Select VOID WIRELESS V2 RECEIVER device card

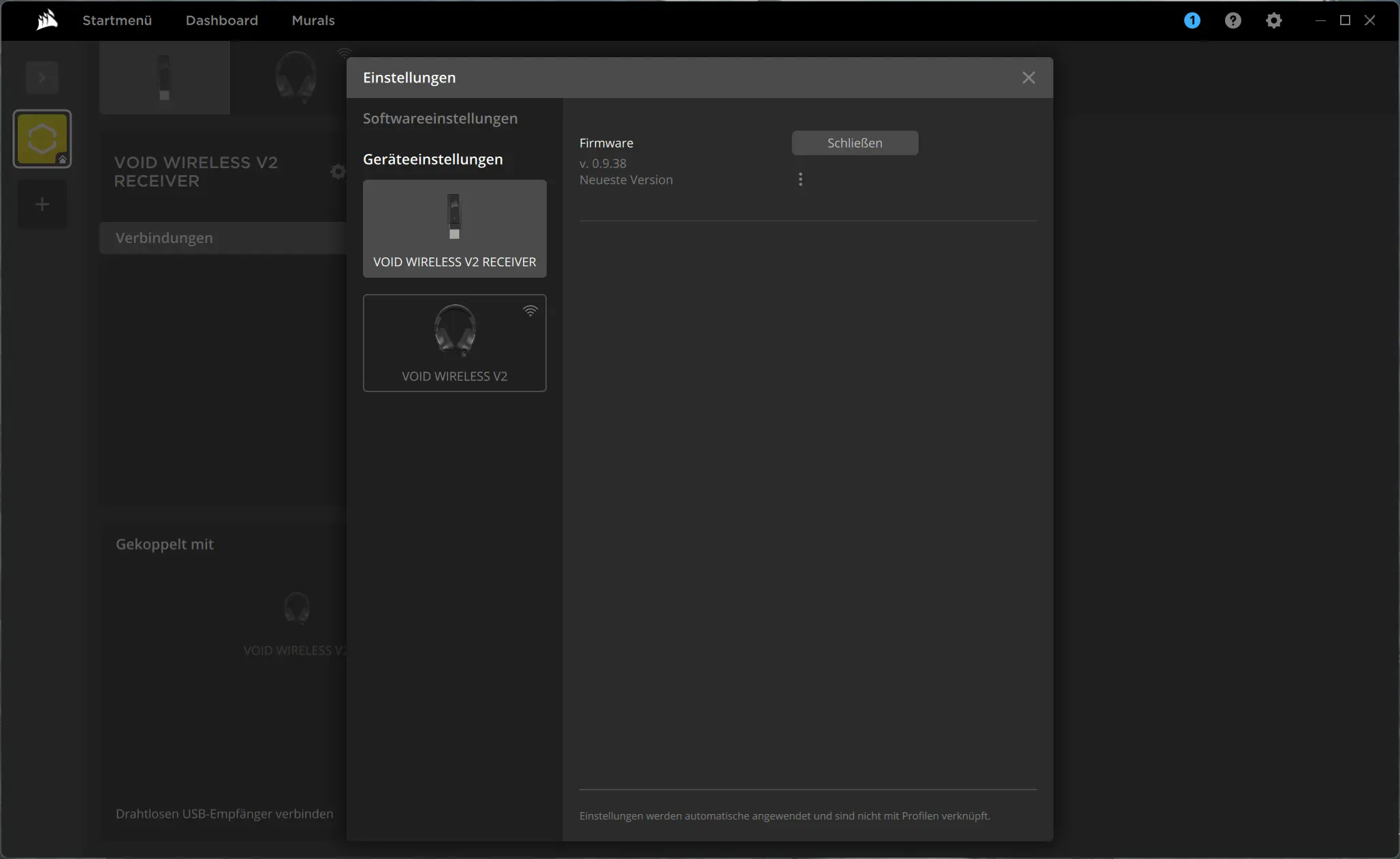point(454,229)
